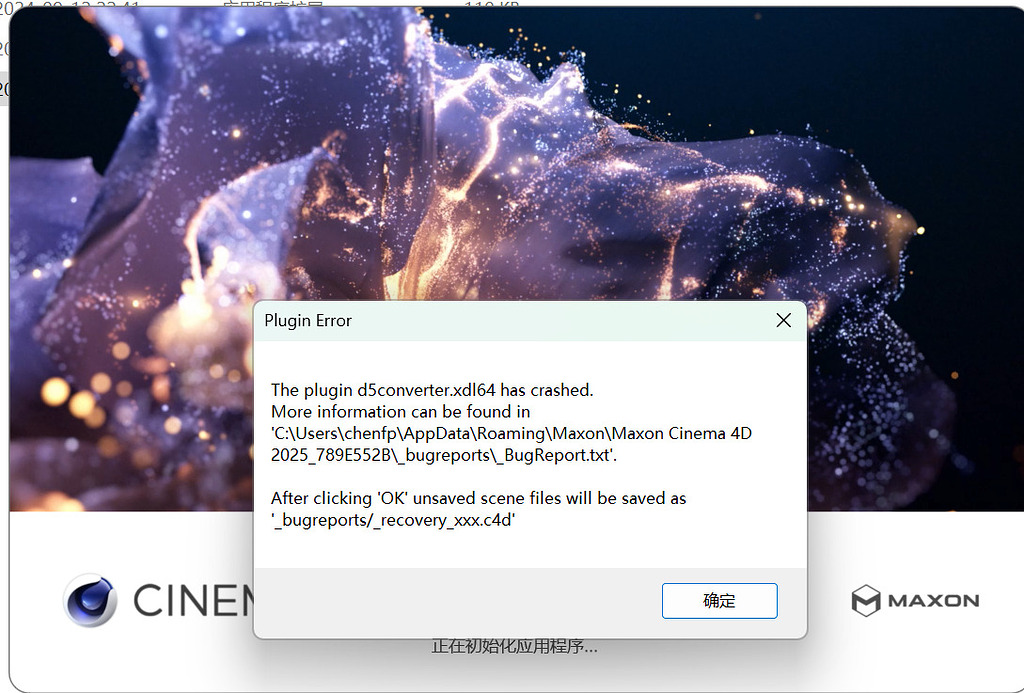Click the purple particle splash artwork
Screen dimensions: 1024x693
tap(400, 180)
